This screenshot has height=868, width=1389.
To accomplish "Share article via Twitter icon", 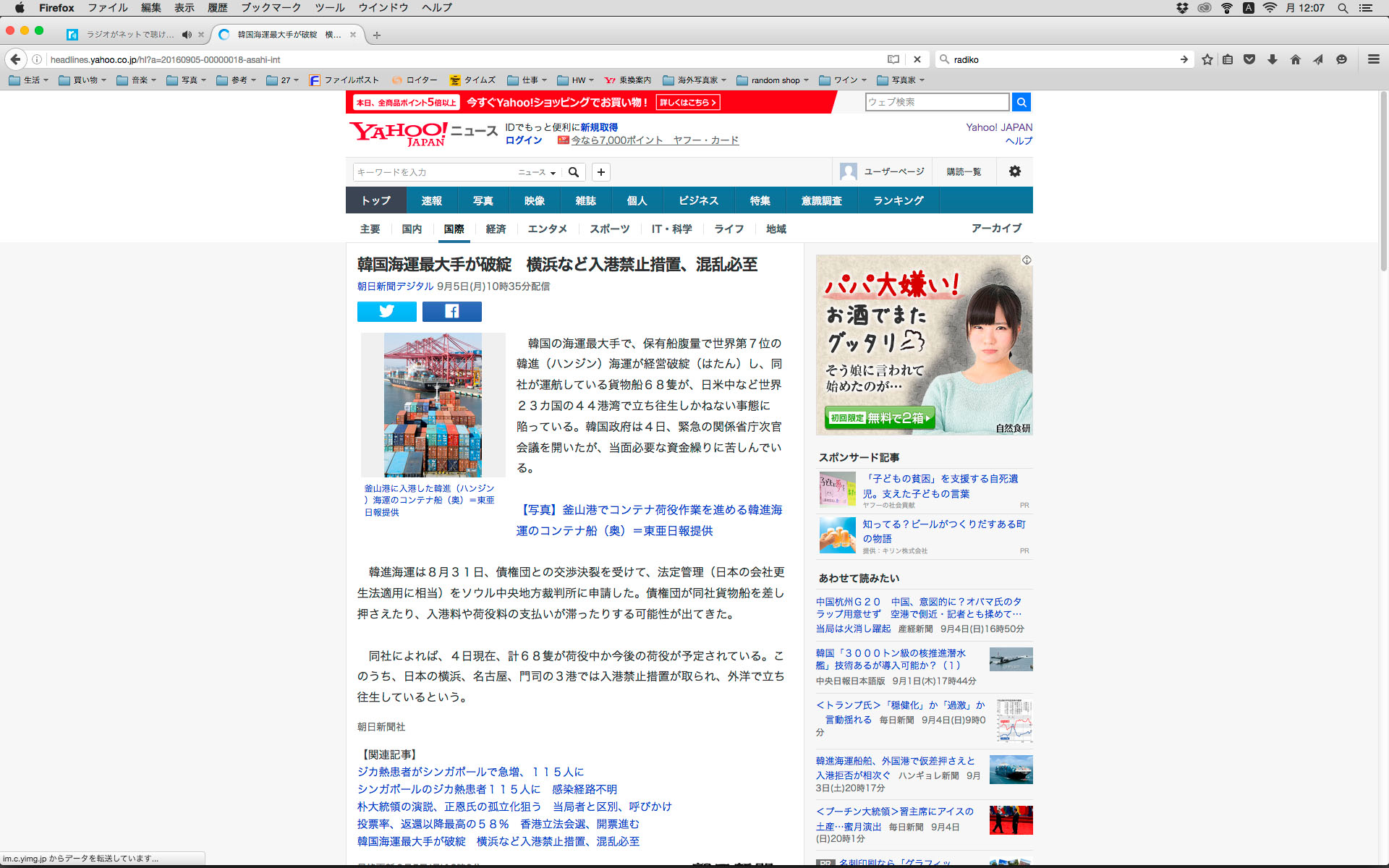I will [386, 312].
